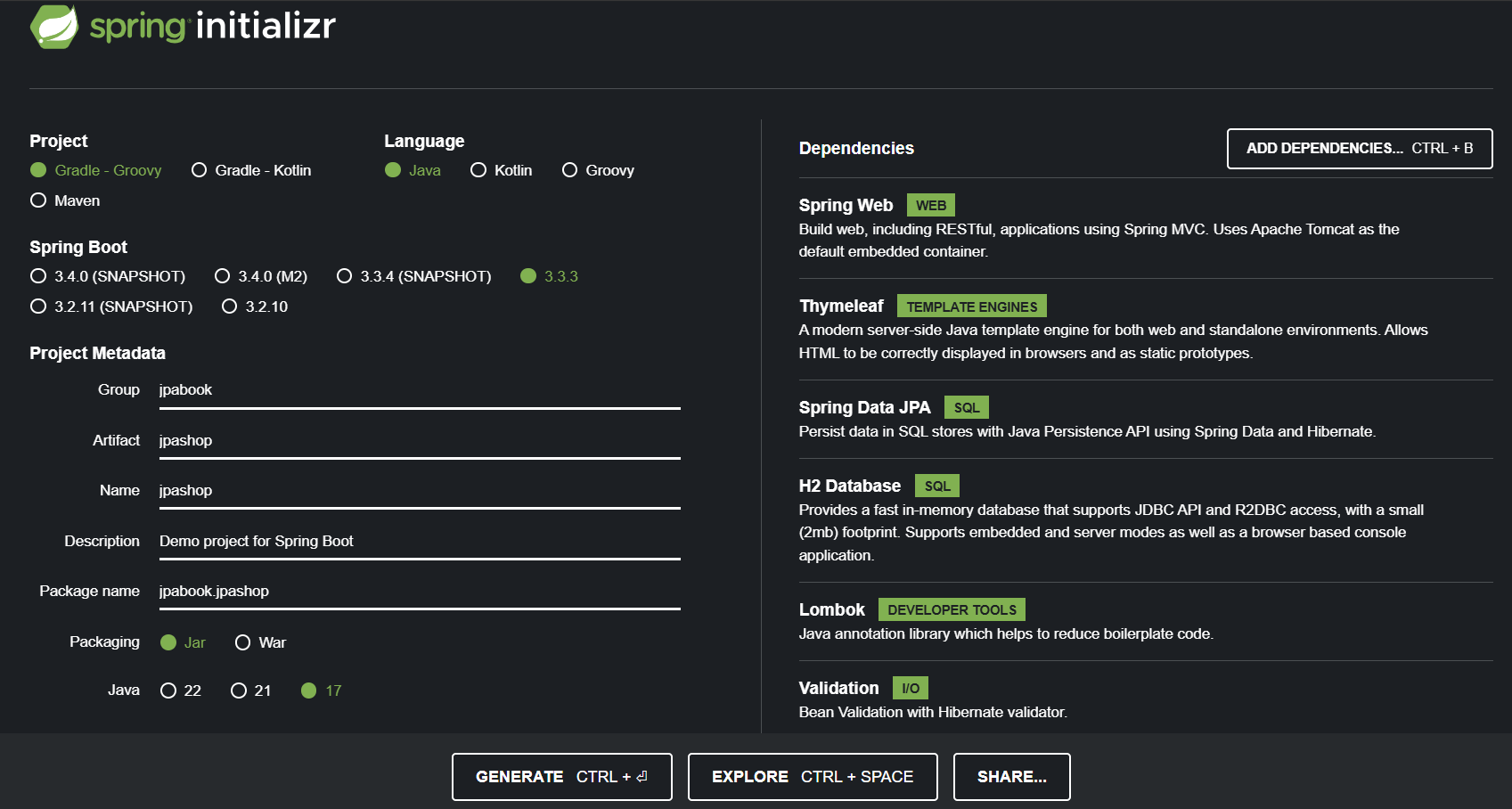Click the H2 Database dependency title
Viewport: 1512px width, 809px height.
coord(850,486)
